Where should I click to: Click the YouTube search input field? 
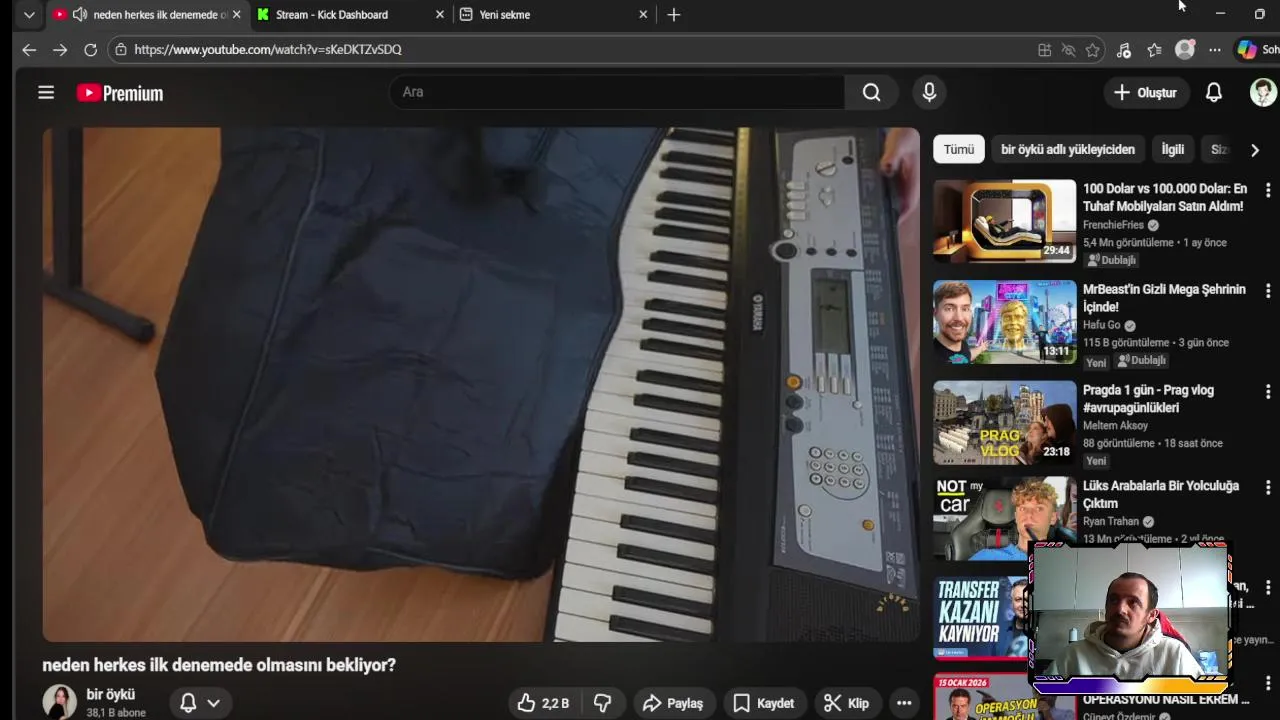coord(617,92)
